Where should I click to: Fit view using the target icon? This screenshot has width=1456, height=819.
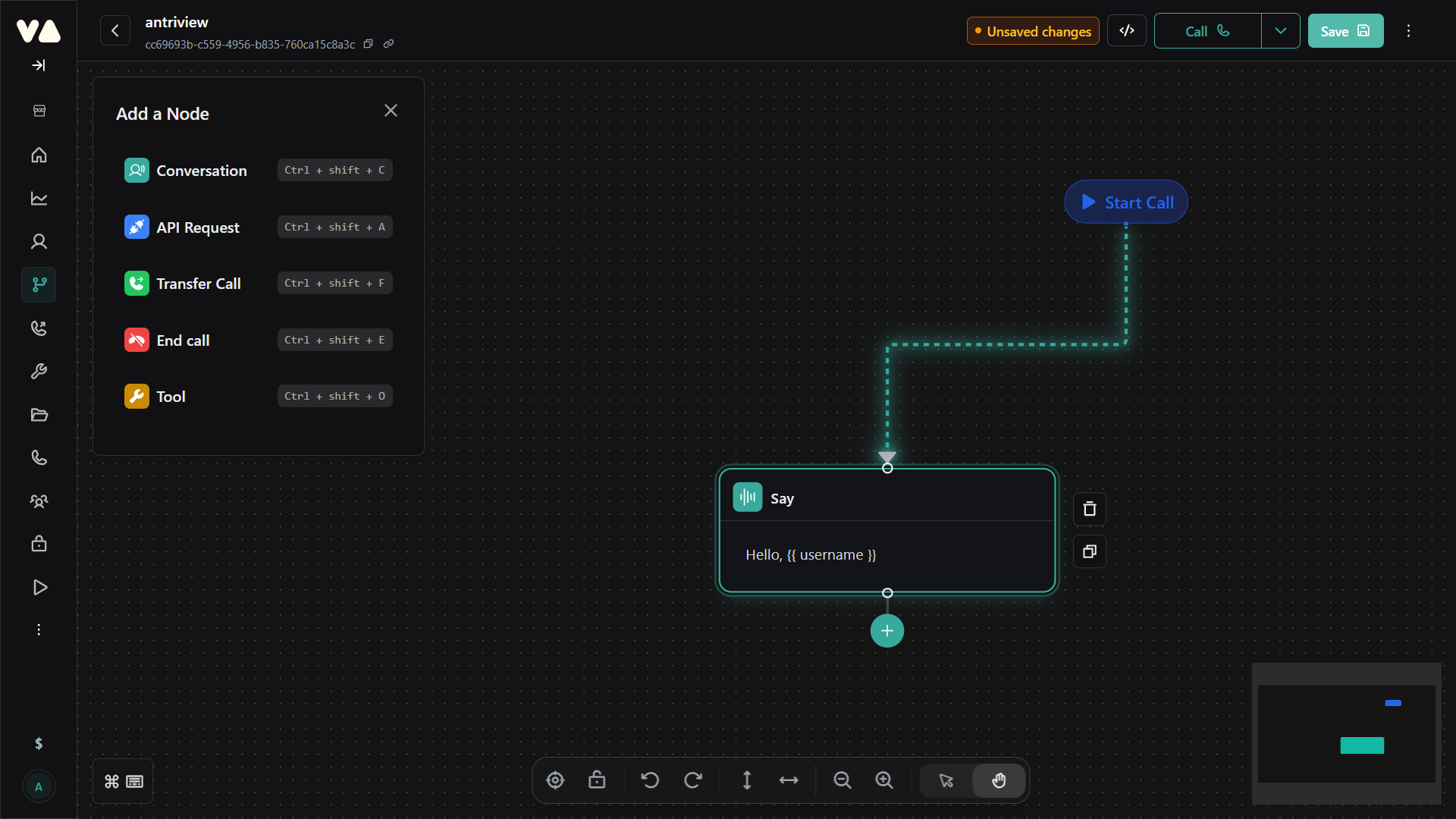(555, 780)
